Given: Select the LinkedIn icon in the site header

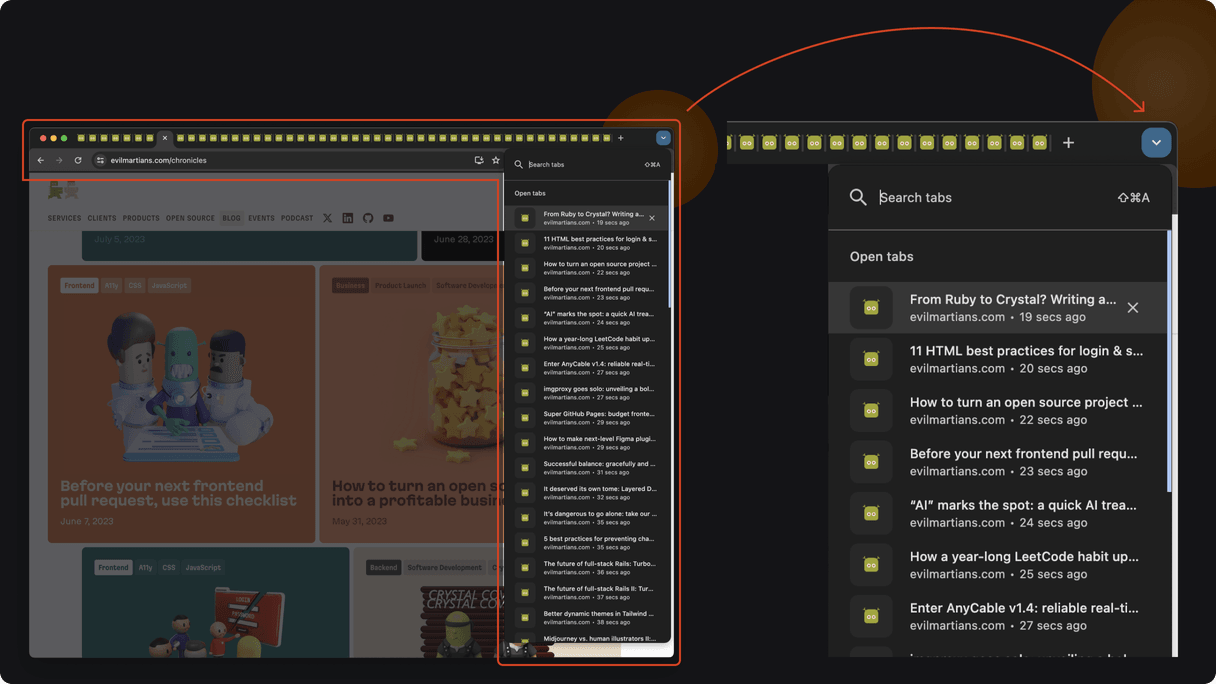Looking at the screenshot, I should coord(348,218).
